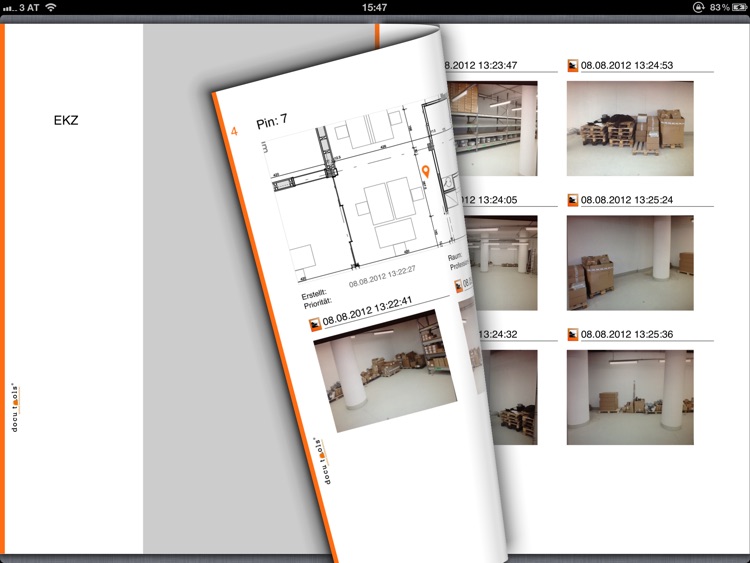Tap the created date 08.08.2012 13:22:27
750x563 pixels.
tap(382, 276)
